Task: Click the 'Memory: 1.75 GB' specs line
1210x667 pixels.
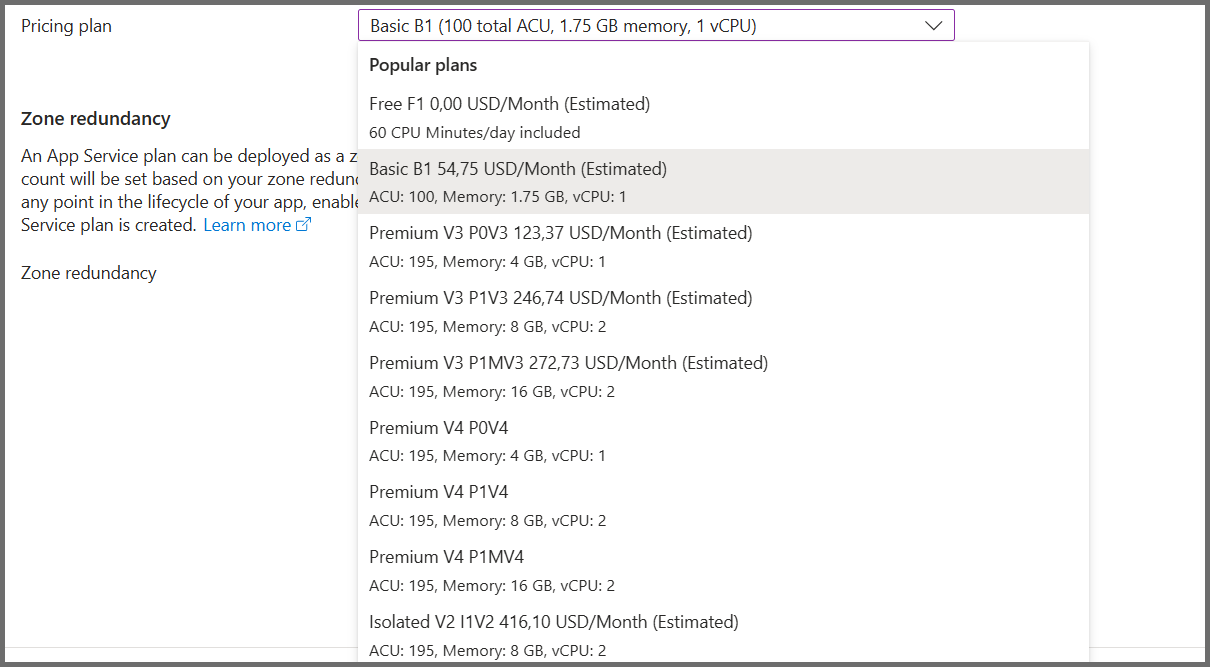Action: [x=497, y=197]
